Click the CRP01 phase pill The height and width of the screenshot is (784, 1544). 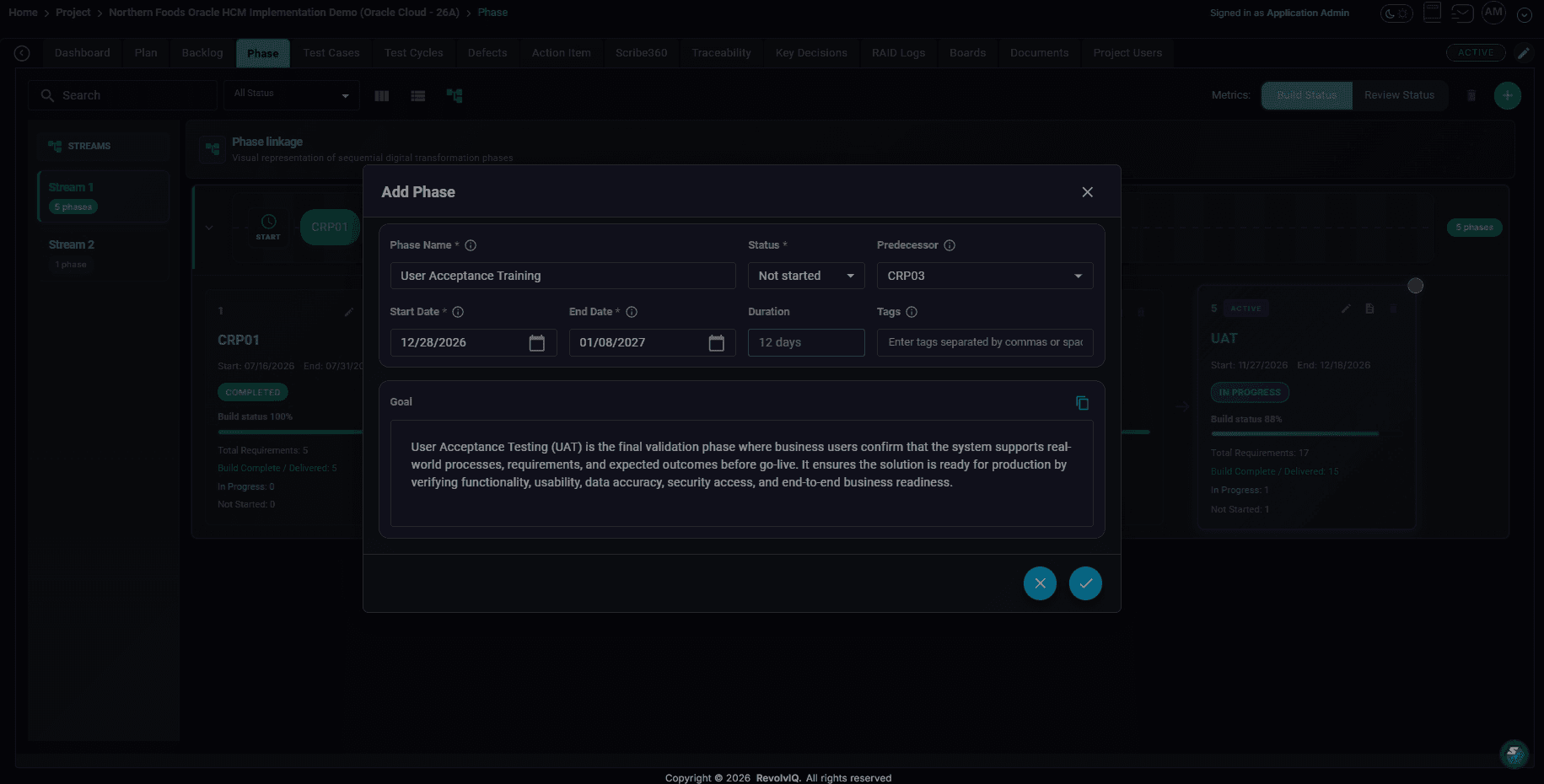tap(330, 228)
